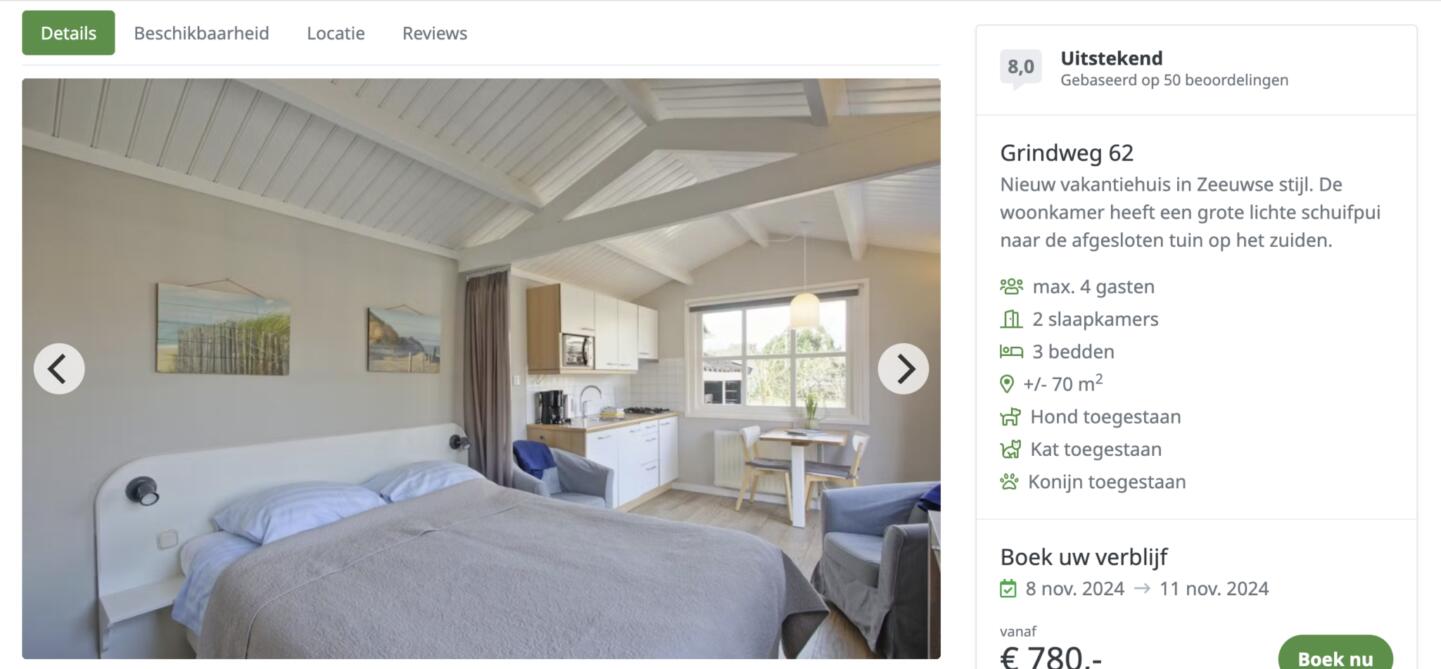The image size is (1441, 669).
Task: Click the bedroom icon beside 2 slaapkamers
Action: (1011, 319)
